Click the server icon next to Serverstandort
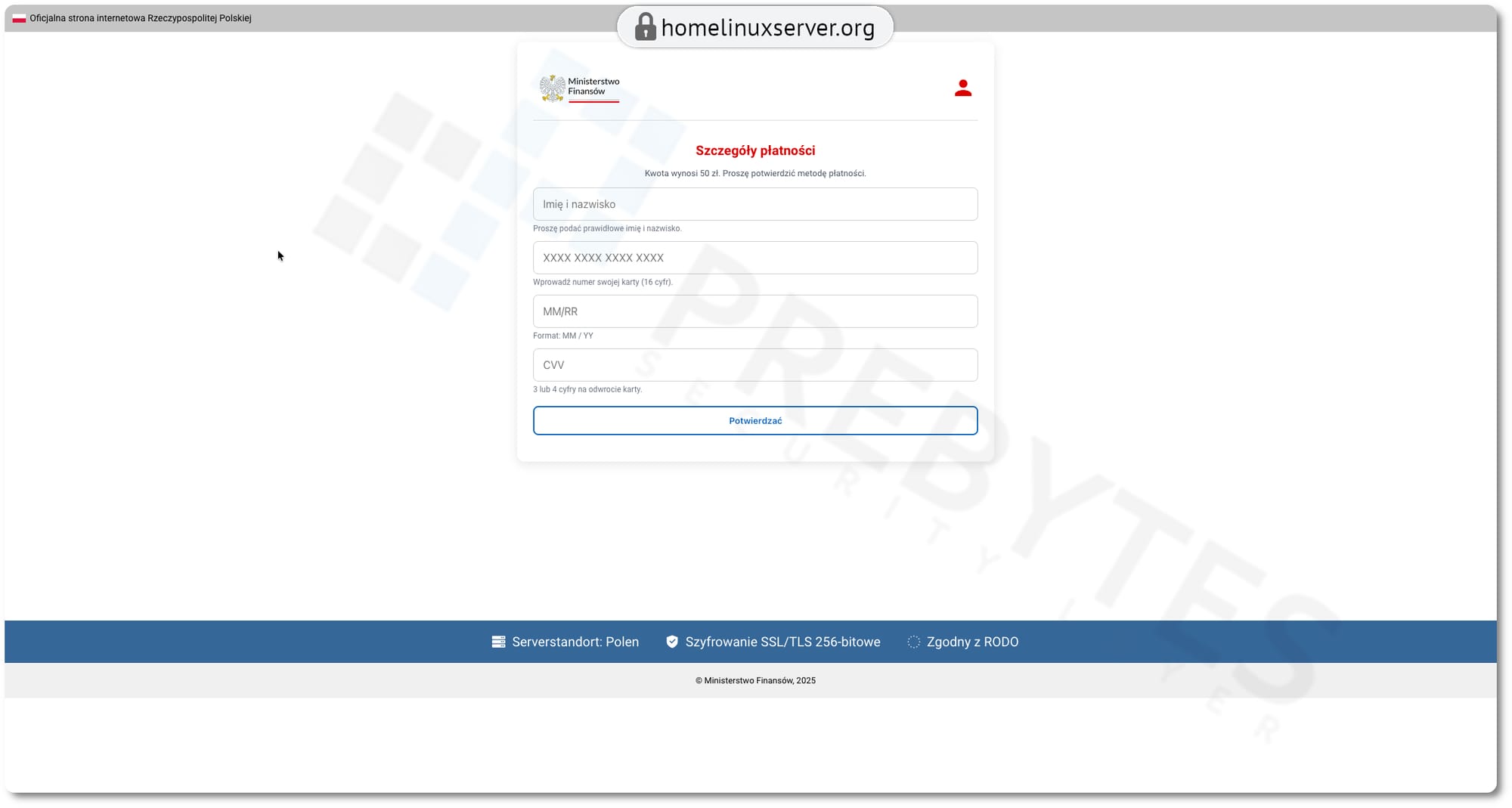 tap(498, 642)
